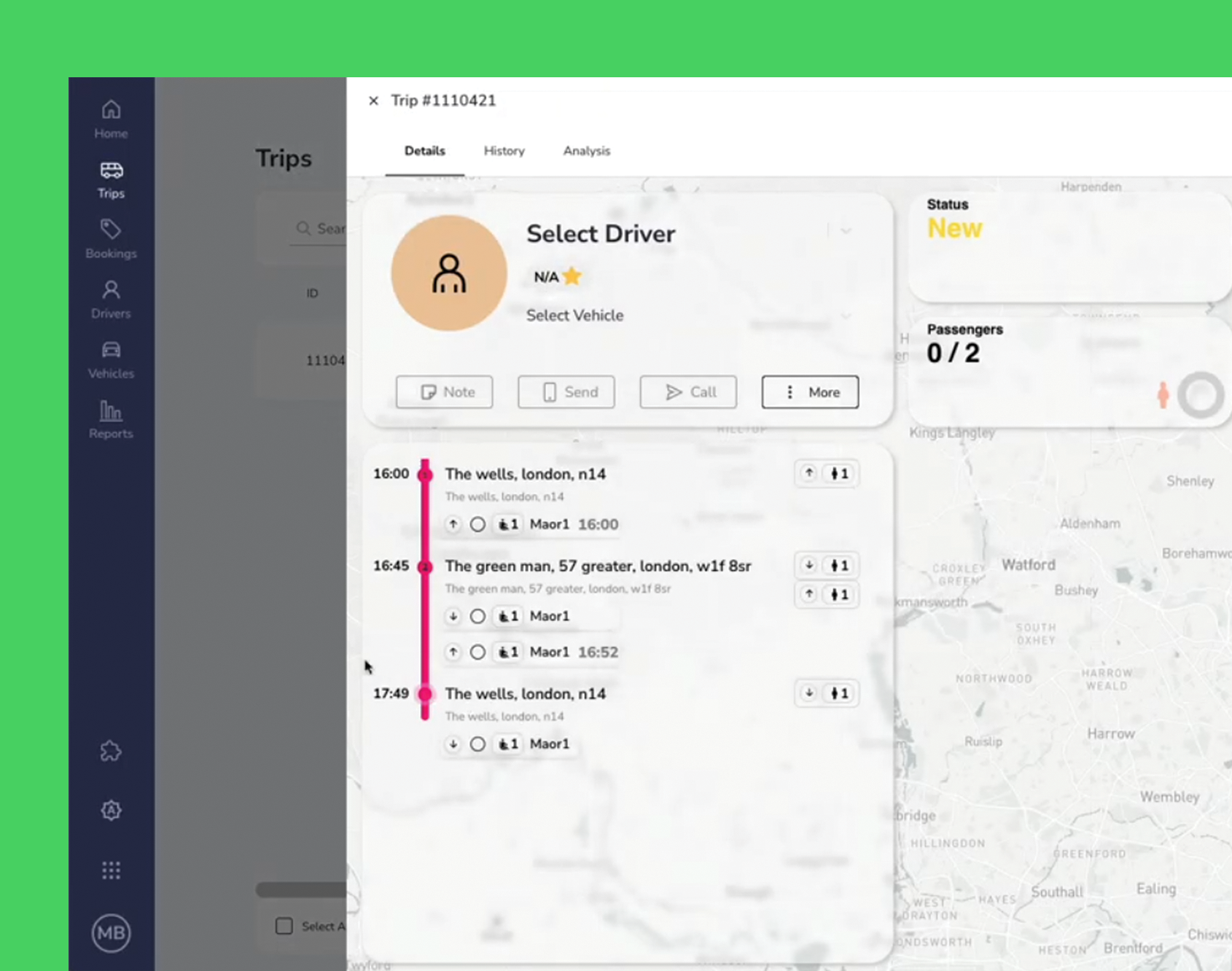Switch to the Details tab
This screenshot has height=971, width=1232.
[x=425, y=151]
